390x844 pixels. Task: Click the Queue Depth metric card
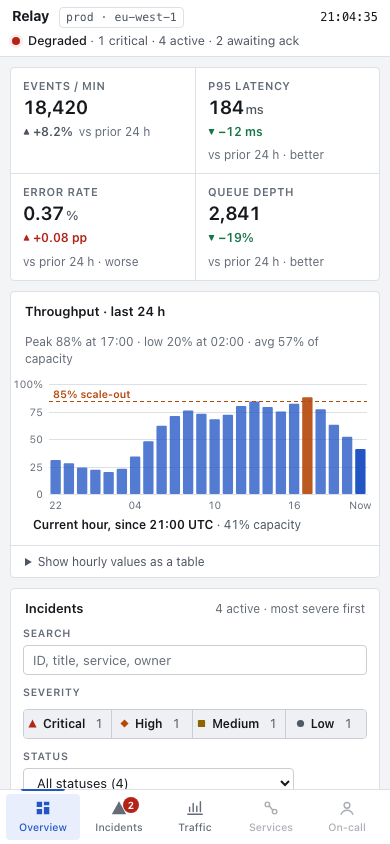click(x=287, y=227)
